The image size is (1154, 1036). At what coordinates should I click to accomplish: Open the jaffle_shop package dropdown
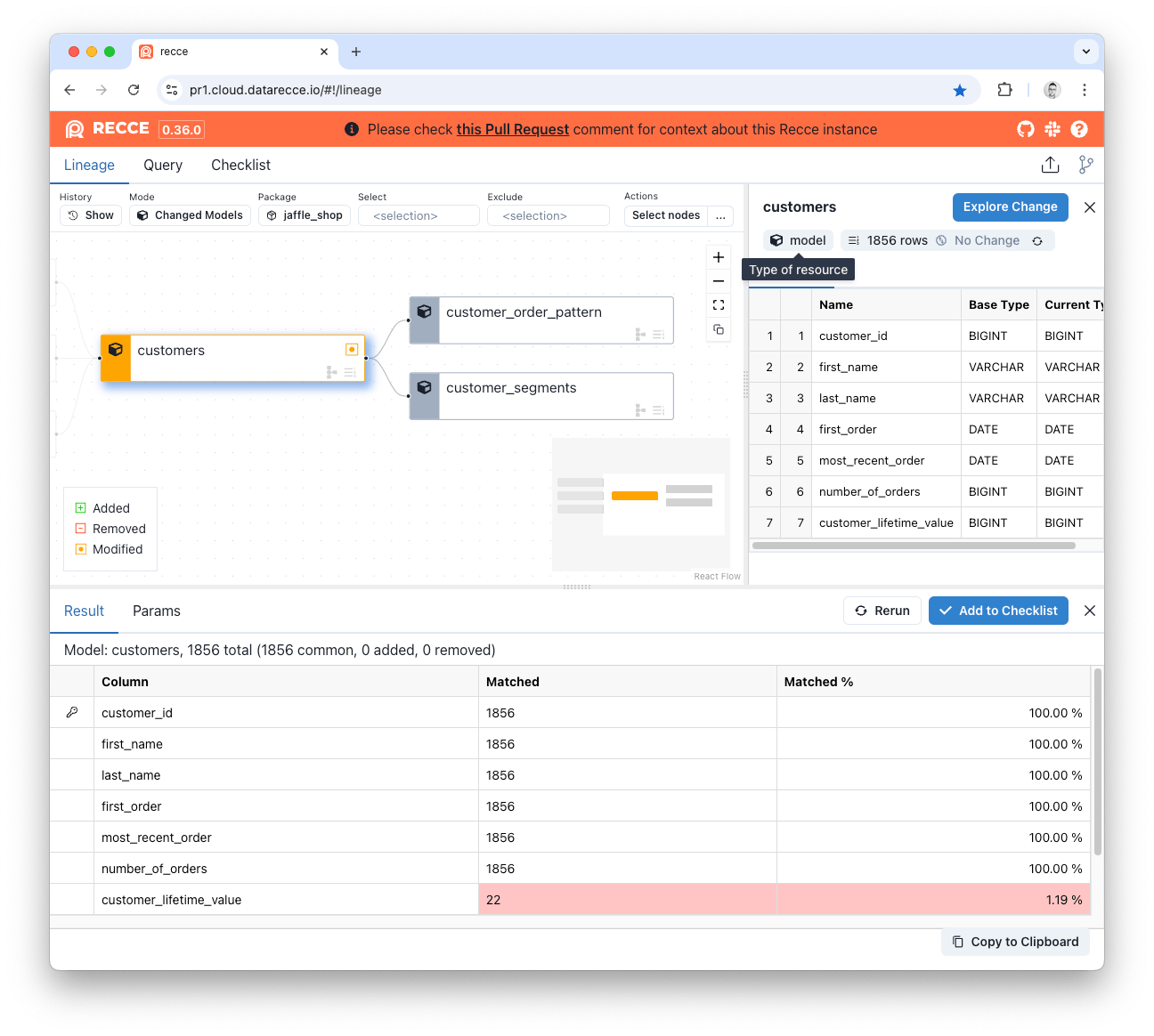click(304, 215)
